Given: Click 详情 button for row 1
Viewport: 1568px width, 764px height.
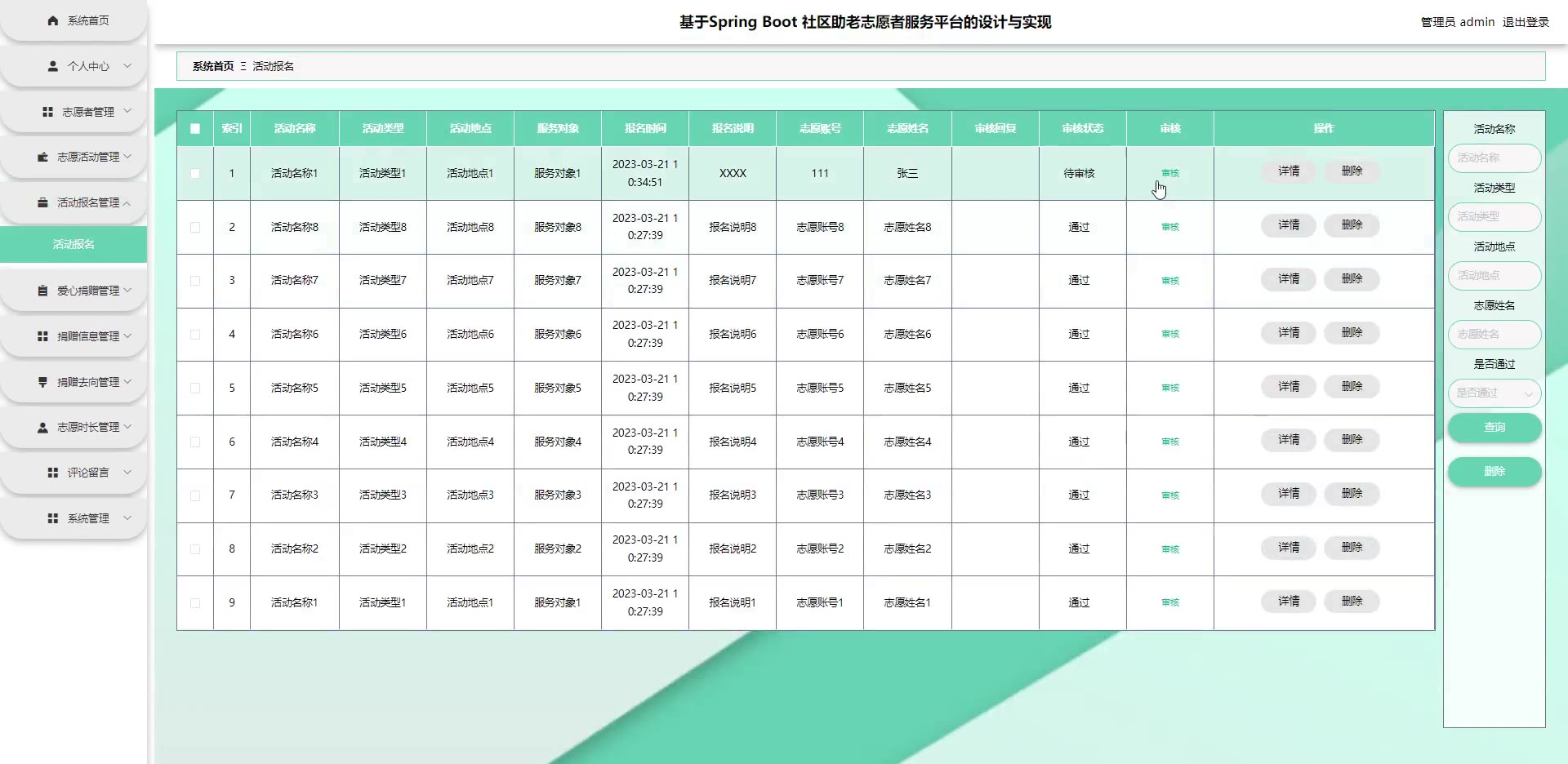Looking at the screenshot, I should pos(1289,171).
